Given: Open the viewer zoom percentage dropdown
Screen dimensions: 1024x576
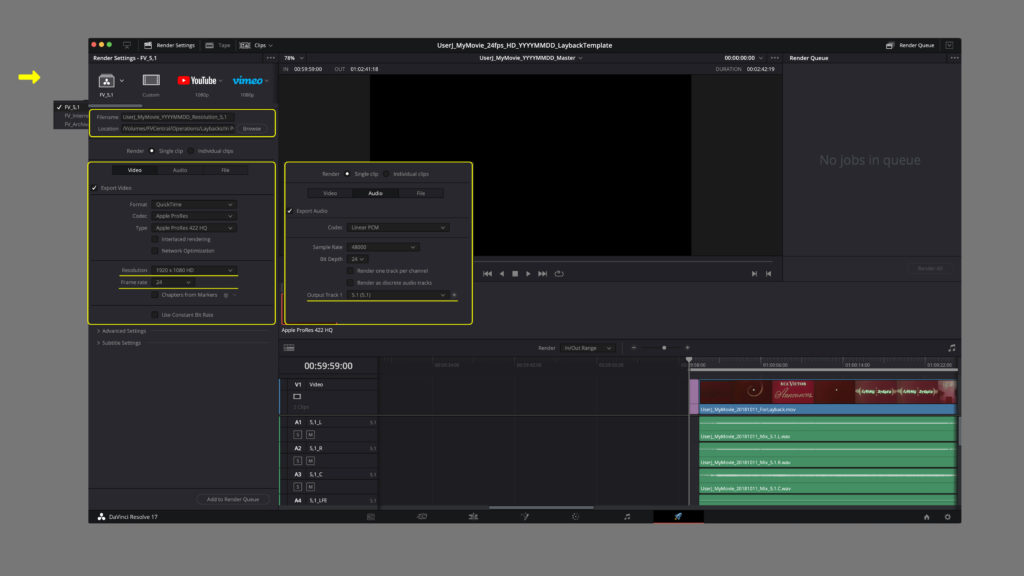Looking at the screenshot, I should tap(293, 58).
